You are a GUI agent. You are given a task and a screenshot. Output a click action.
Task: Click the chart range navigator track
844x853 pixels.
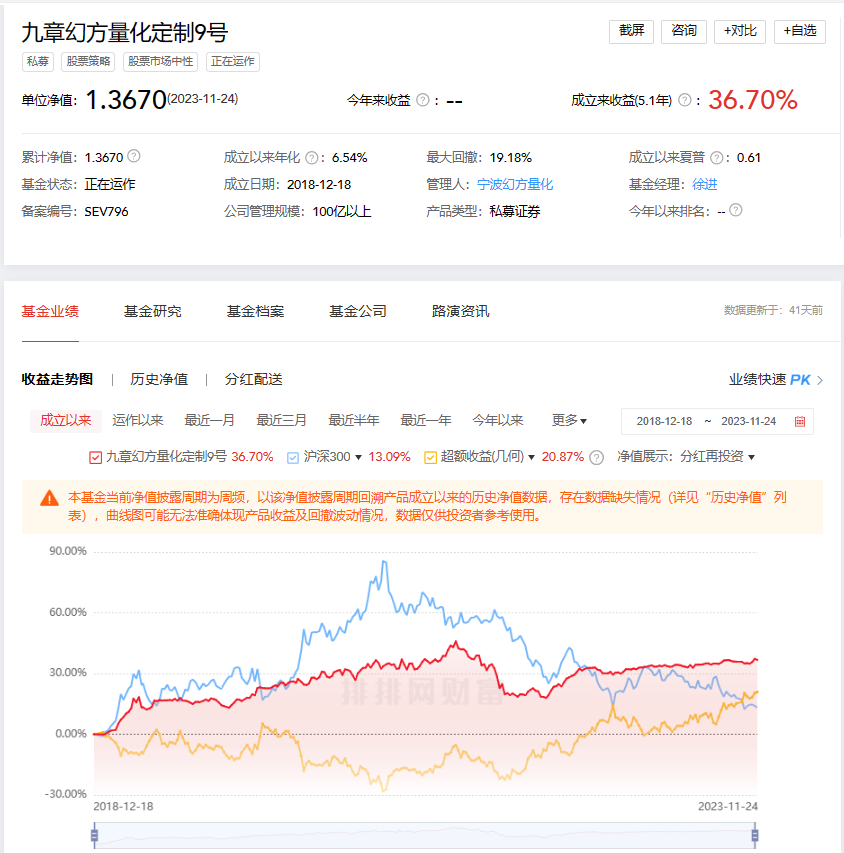point(424,836)
